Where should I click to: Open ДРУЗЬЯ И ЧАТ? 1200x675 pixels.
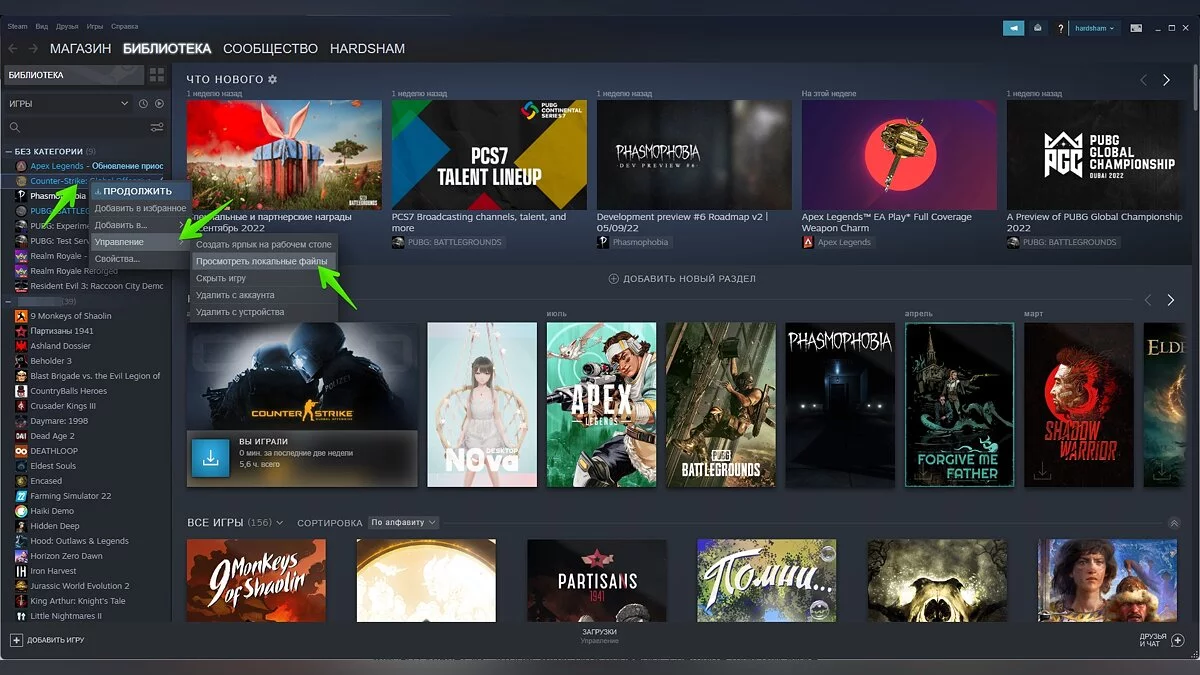tap(1160, 639)
